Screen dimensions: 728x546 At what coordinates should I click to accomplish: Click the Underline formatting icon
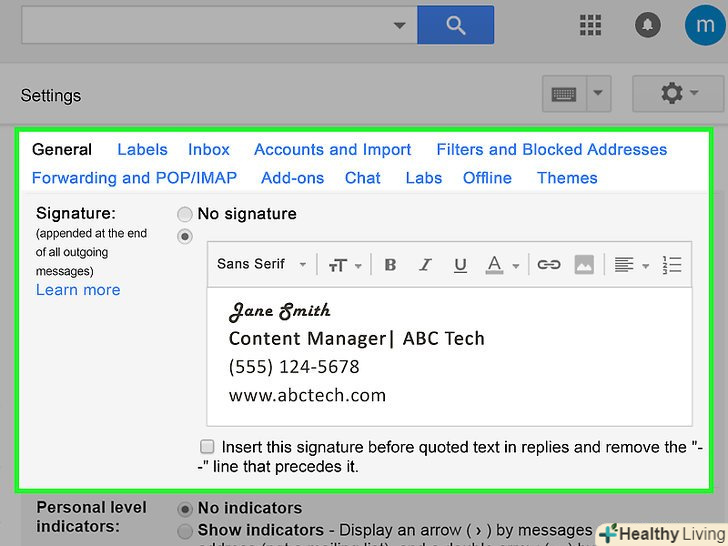460,265
